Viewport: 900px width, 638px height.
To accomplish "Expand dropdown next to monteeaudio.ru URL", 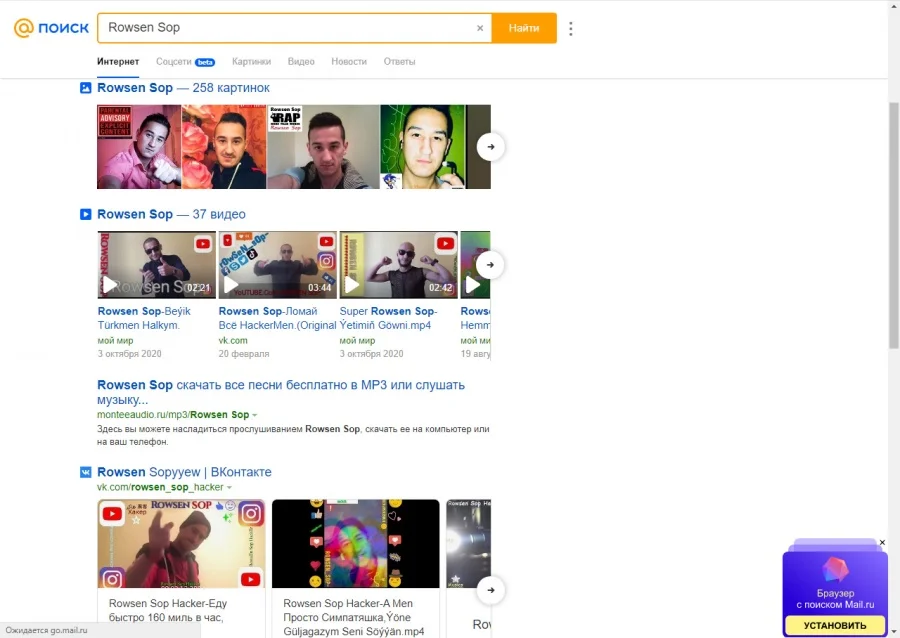I will (255, 415).
